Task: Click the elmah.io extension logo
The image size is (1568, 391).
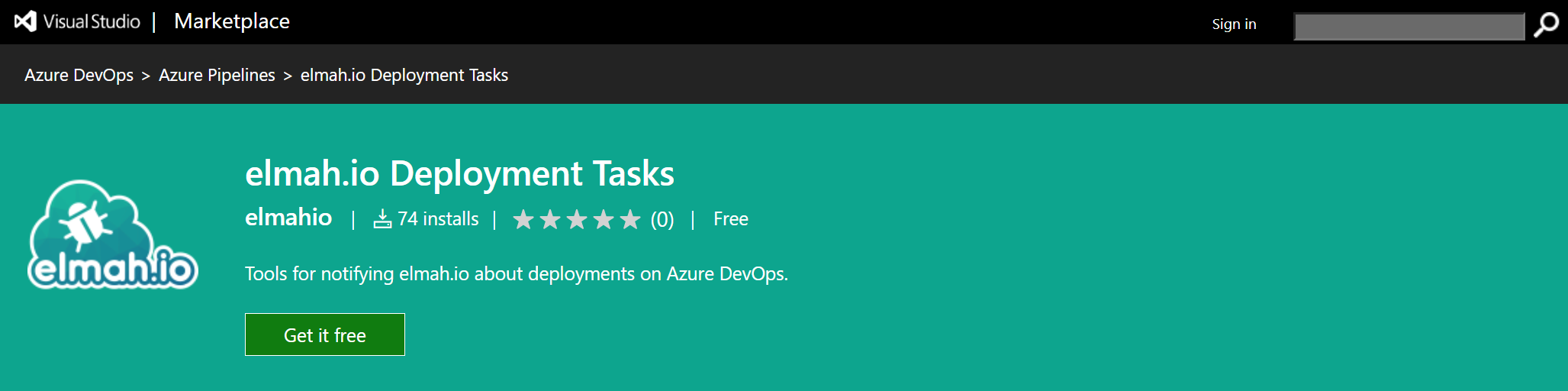Action: click(113, 234)
